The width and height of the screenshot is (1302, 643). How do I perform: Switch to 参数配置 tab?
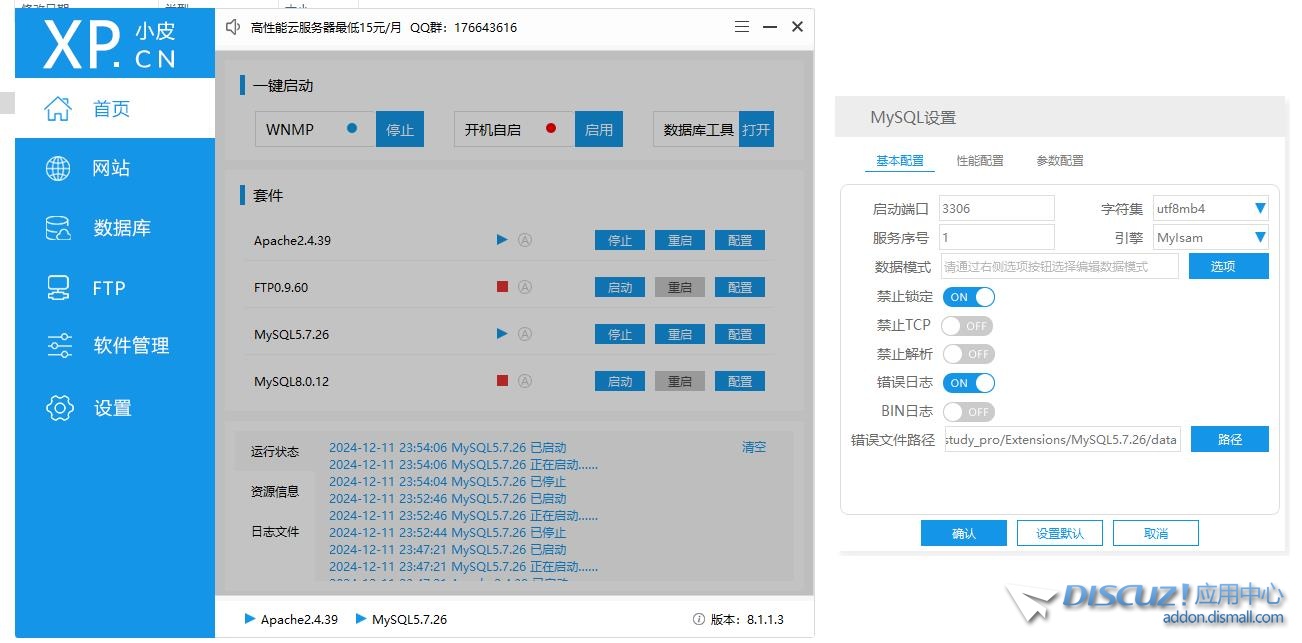pos(1060,160)
